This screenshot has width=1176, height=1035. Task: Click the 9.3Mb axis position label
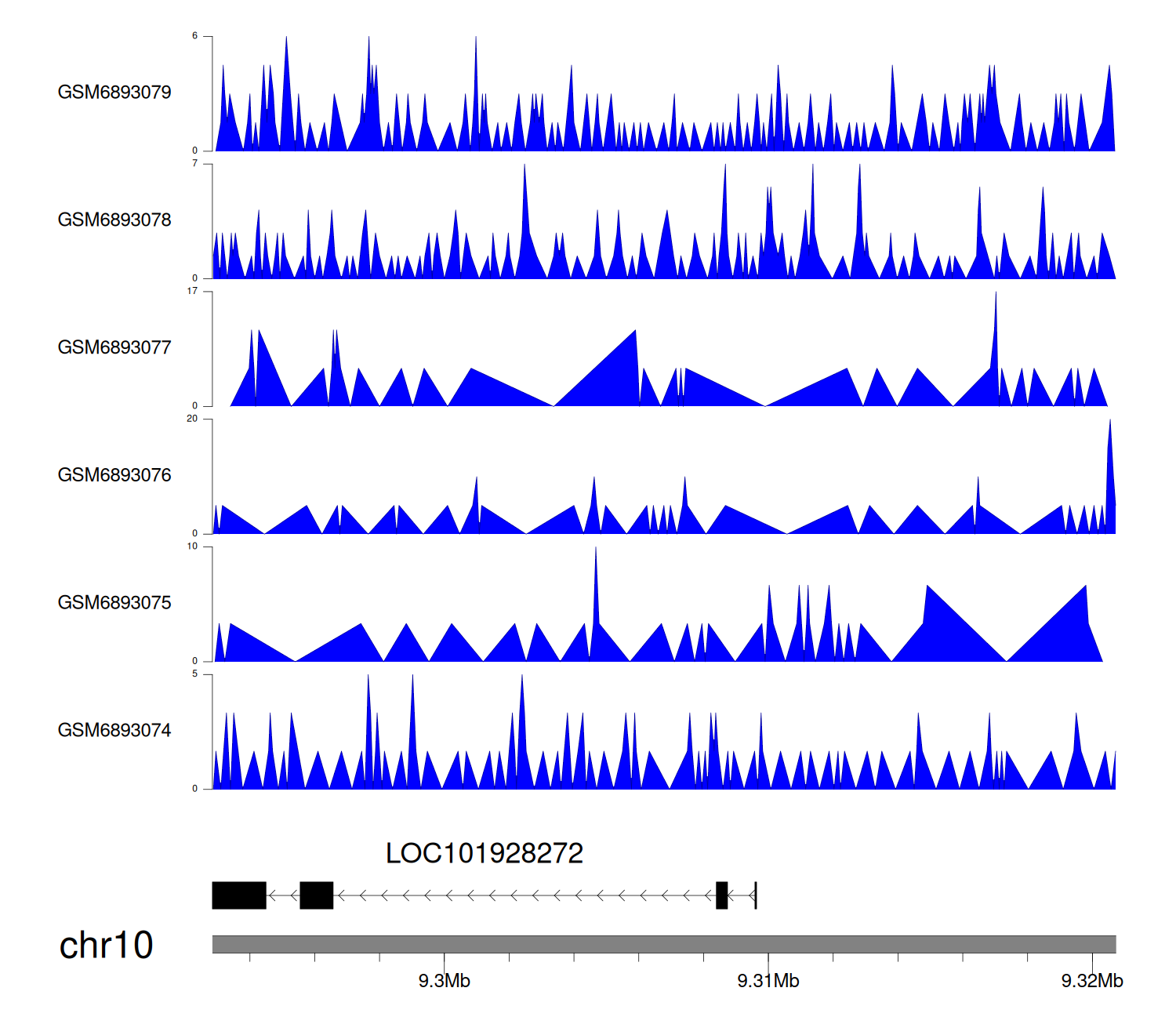click(x=444, y=982)
